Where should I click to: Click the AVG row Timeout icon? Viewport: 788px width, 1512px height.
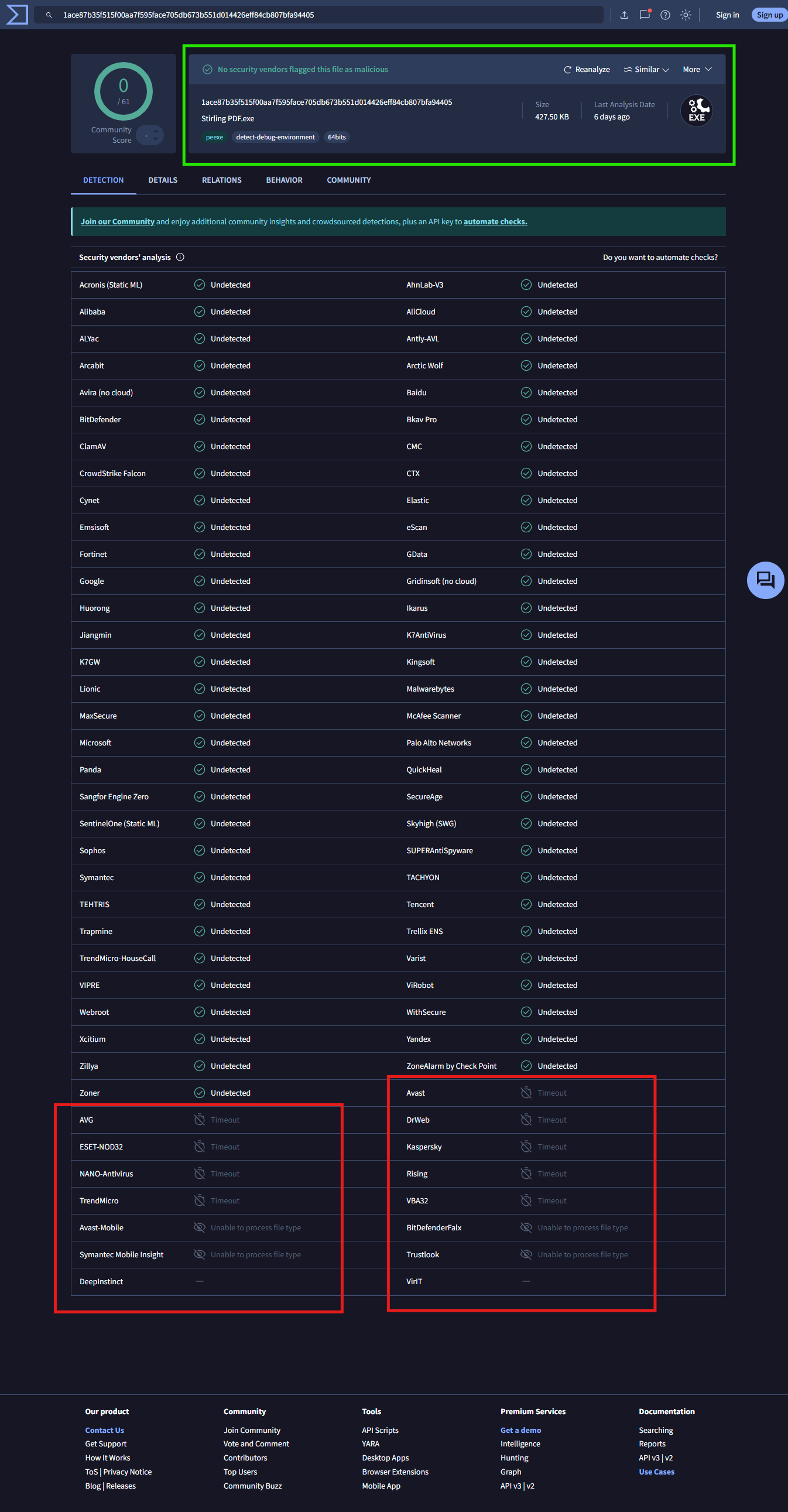pos(200,1119)
